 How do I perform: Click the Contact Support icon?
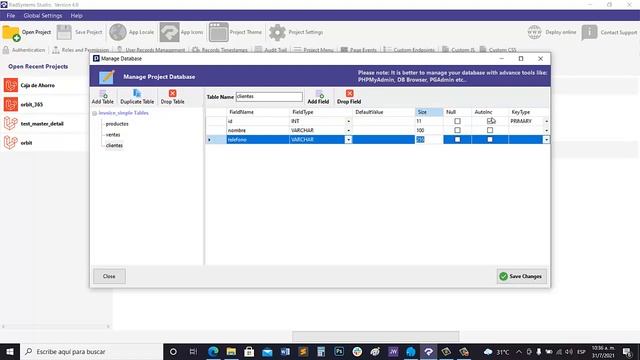[589, 32]
